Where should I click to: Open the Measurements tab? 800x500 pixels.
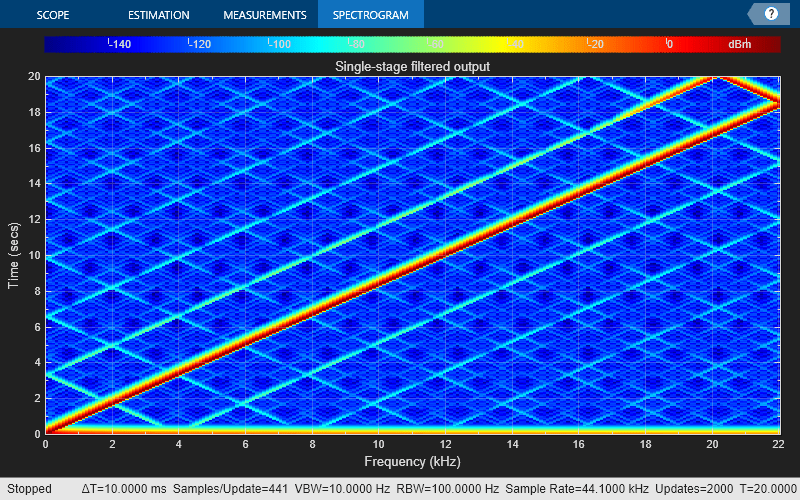click(x=264, y=15)
